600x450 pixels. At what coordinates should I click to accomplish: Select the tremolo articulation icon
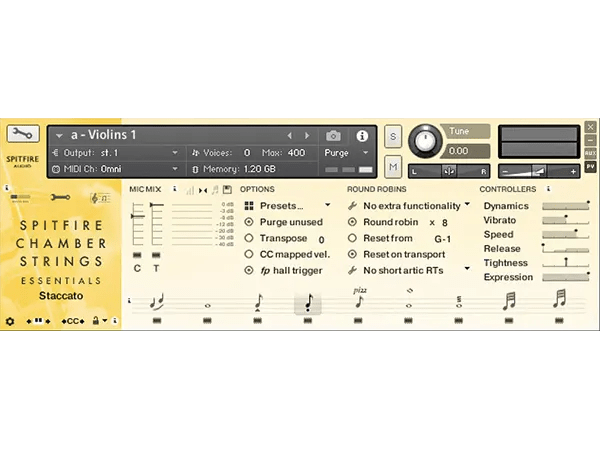pyautogui.click(x=459, y=302)
